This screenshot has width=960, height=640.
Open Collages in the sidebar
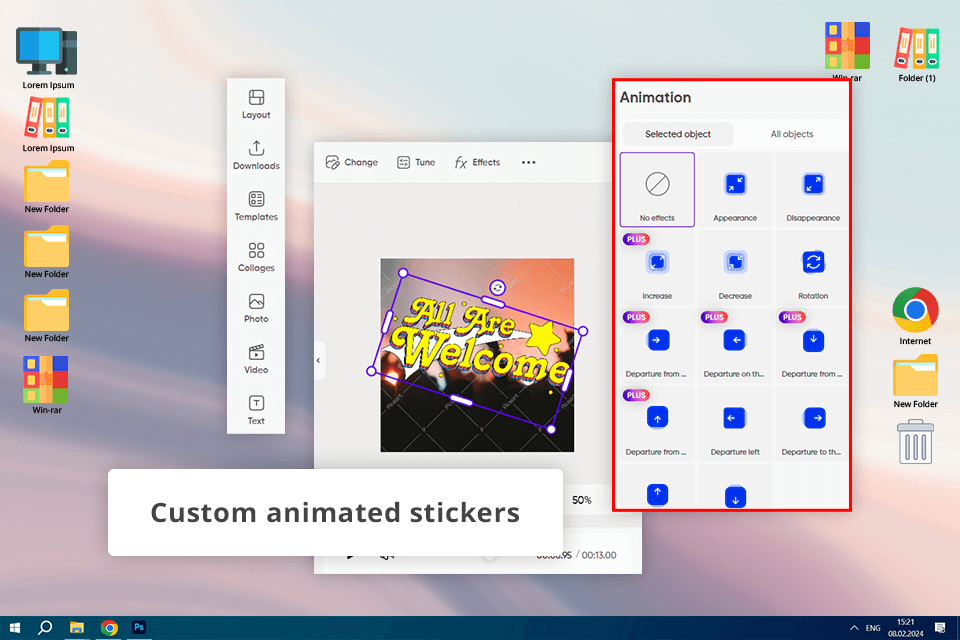pos(256,257)
